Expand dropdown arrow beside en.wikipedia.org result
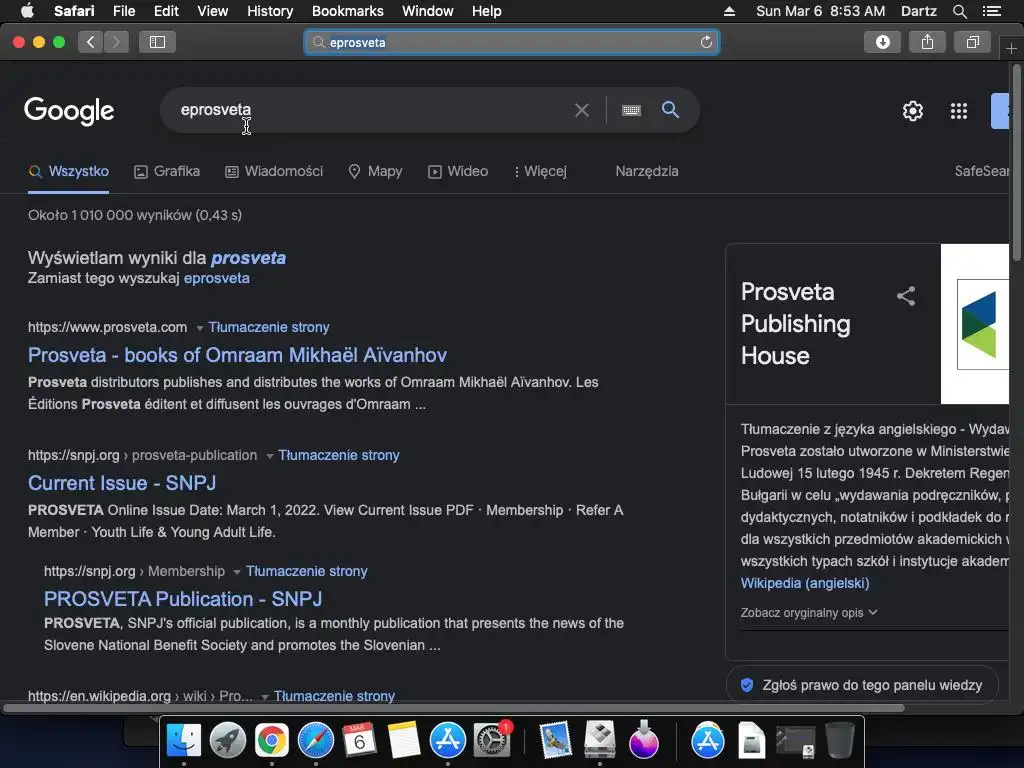Image resolution: width=1024 pixels, height=768 pixels. (264, 697)
